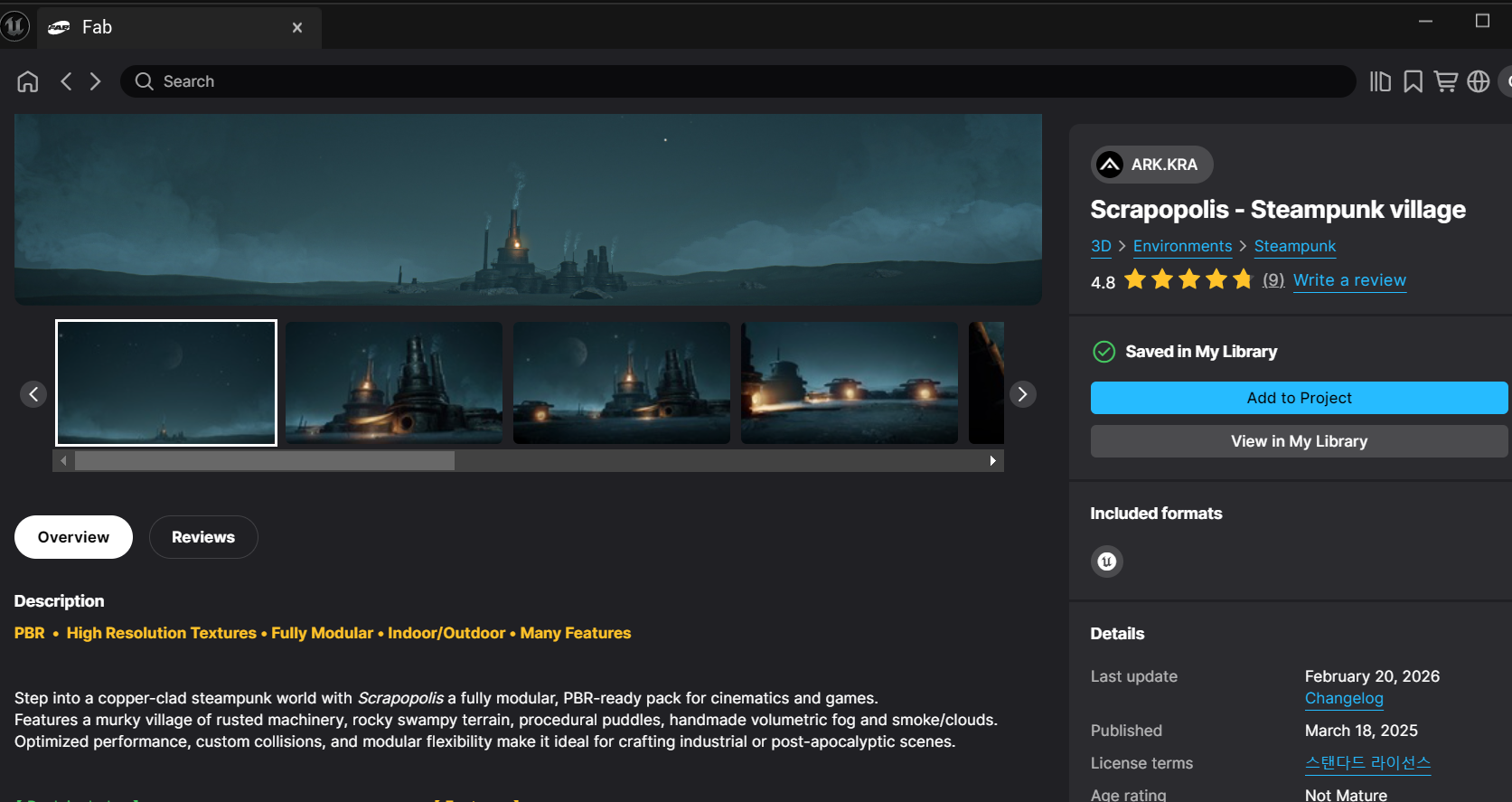Show previous gallery thumbnails

(33, 394)
